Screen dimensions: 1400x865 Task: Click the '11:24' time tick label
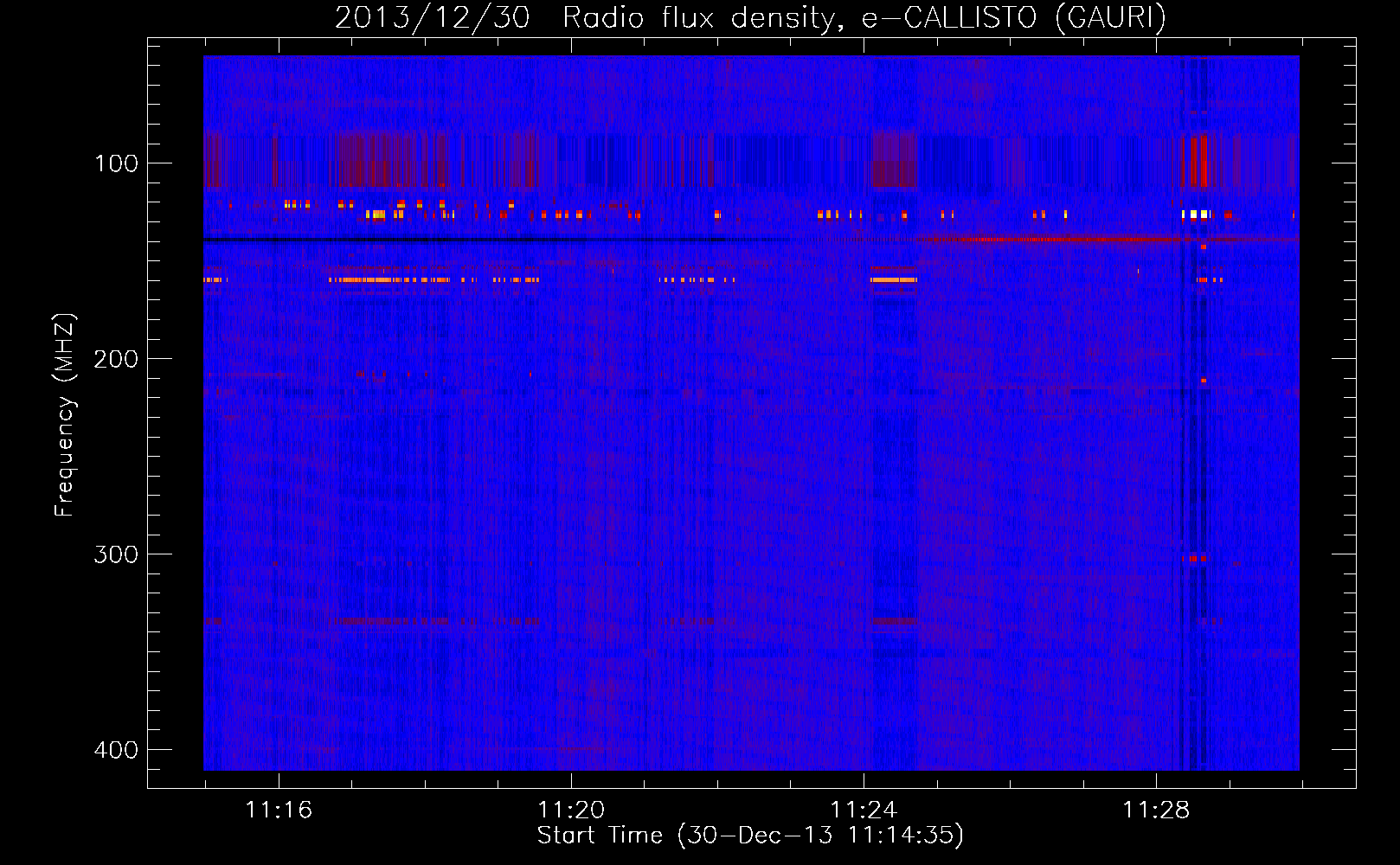(x=864, y=811)
